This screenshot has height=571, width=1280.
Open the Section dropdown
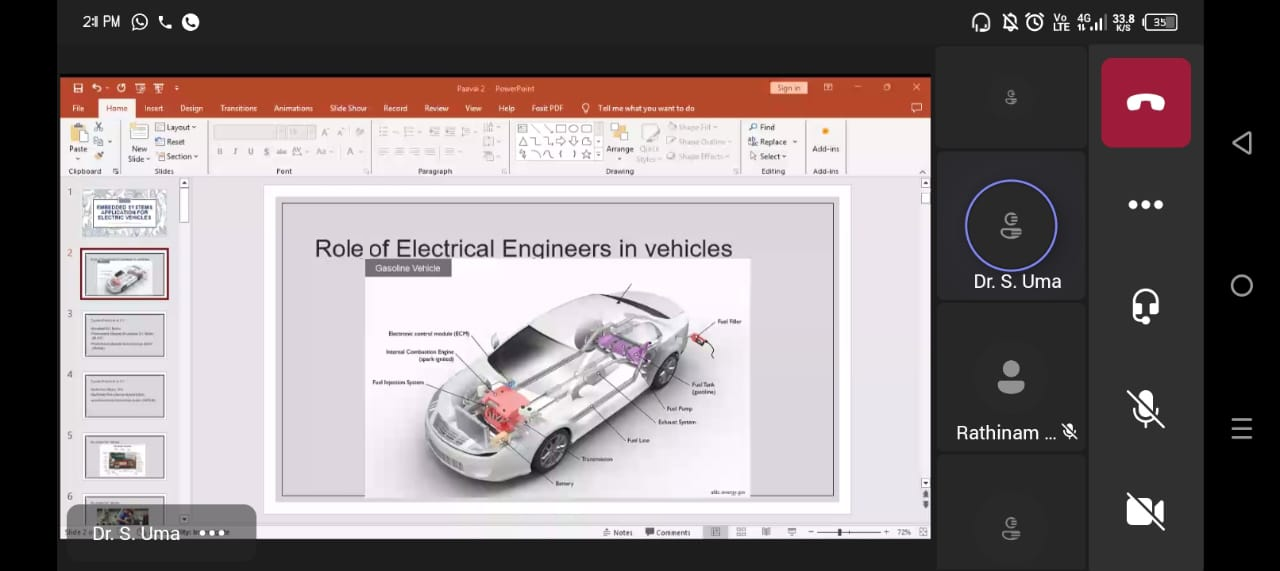point(180,157)
